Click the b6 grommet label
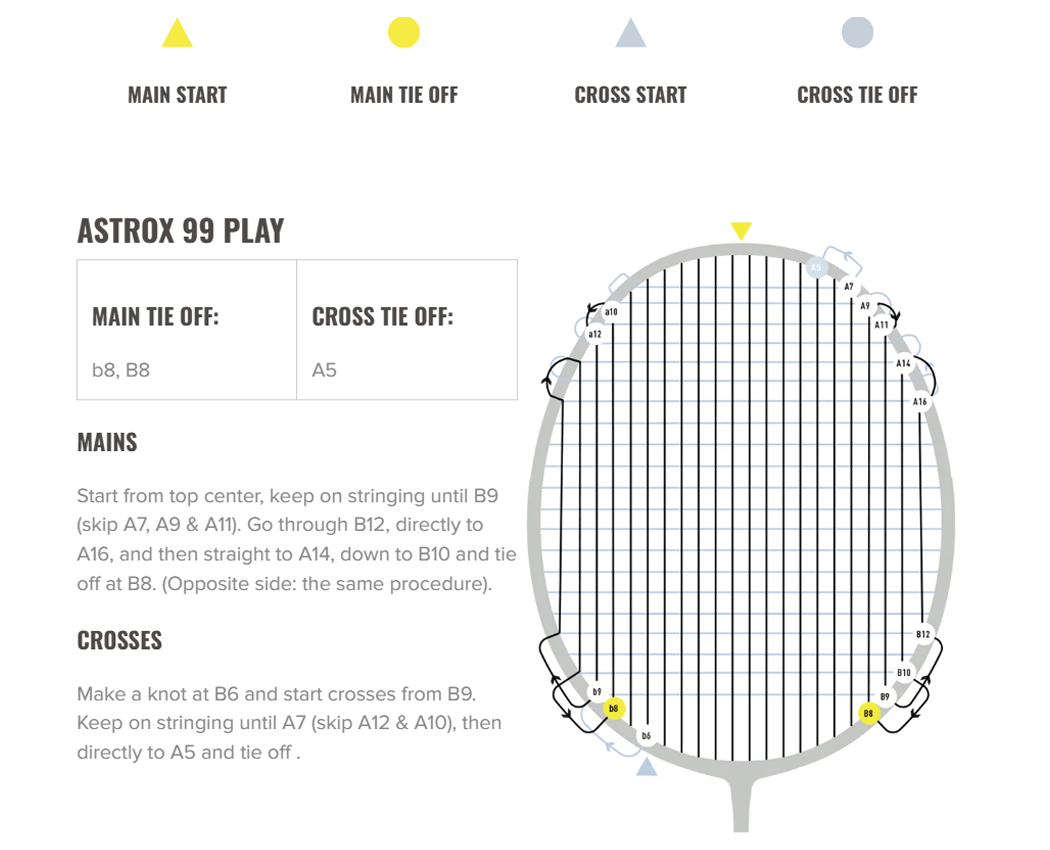The image size is (1050, 850). click(x=646, y=735)
